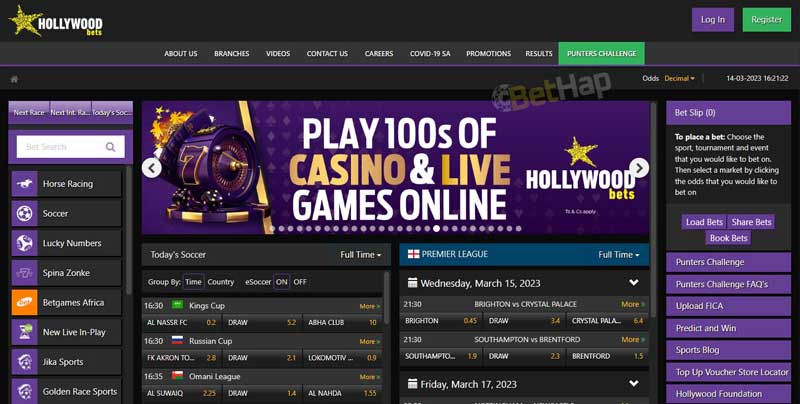Group today's soccer by Country
The height and width of the screenshot is (404, 800).
(x=221, y=282)
